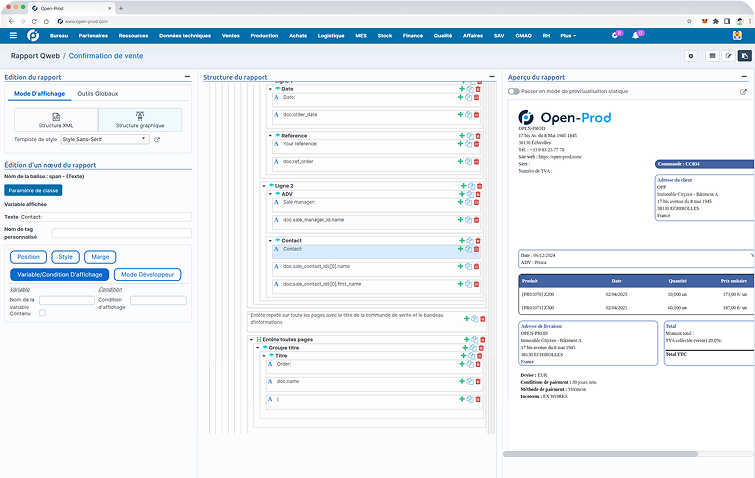Open the Ventes menu
755x478 pixels.
click(231, 36)
